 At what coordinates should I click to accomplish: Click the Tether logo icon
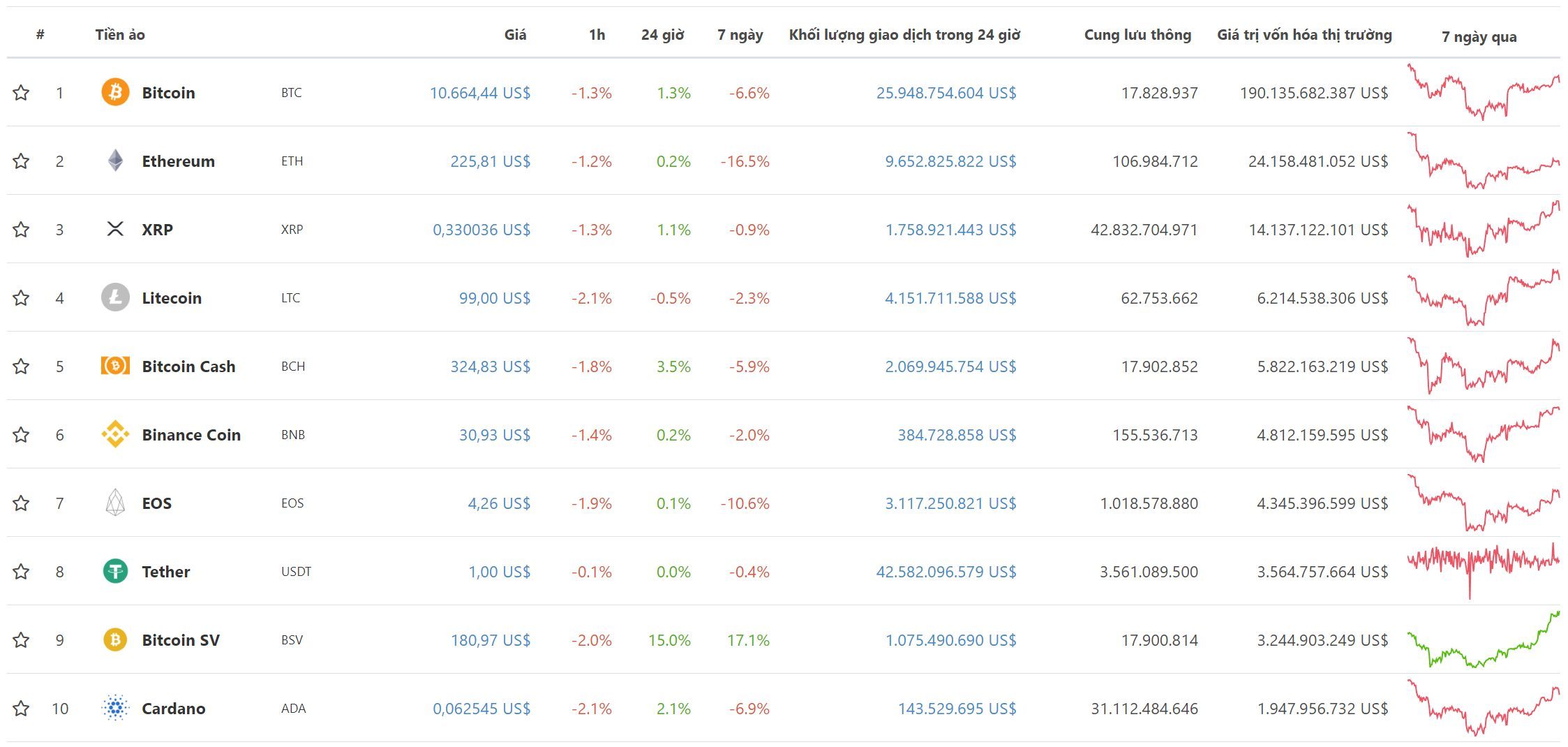[115, 571]
